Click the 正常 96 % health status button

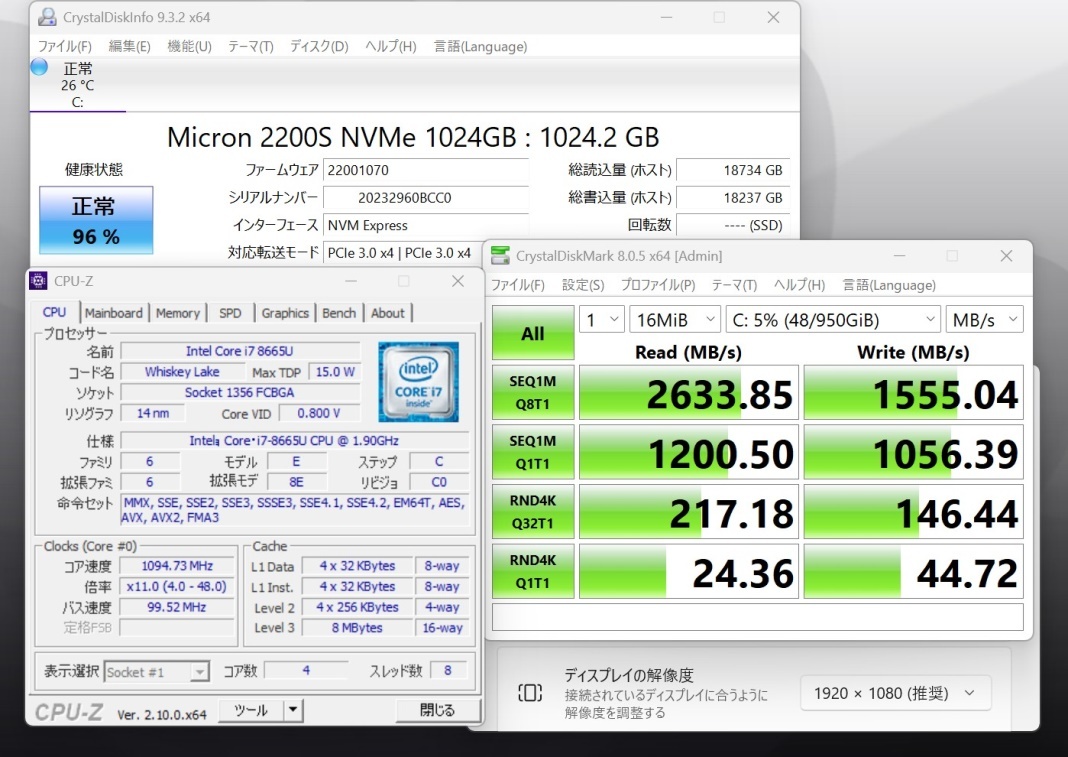[96, 220]
